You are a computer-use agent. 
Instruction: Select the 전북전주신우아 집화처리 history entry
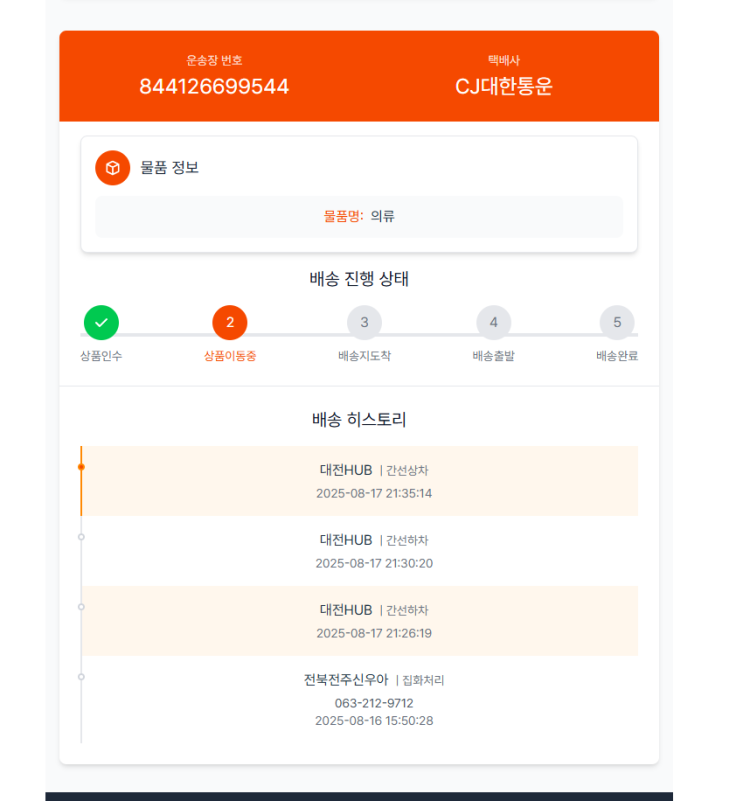click(x=360, y=699)
